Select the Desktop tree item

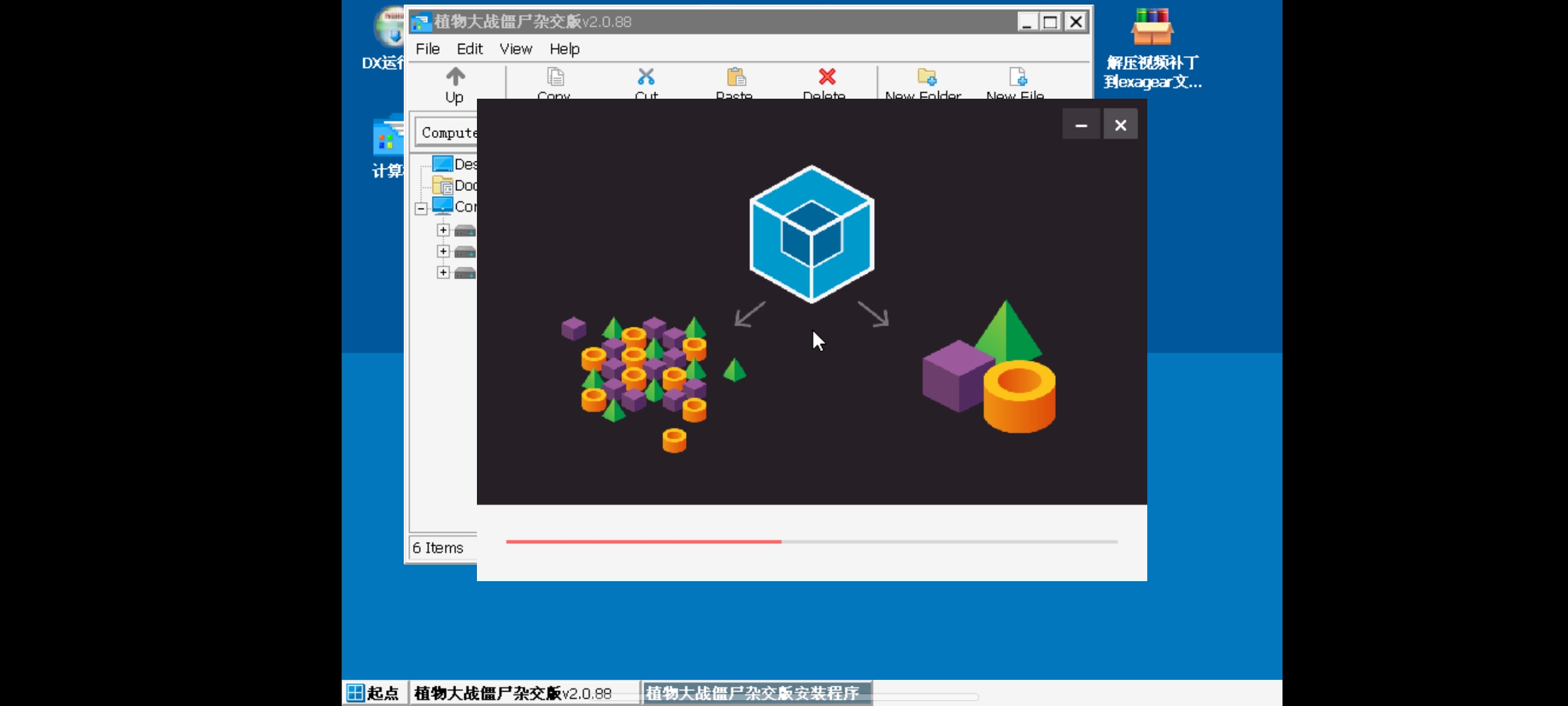(455, 163)
